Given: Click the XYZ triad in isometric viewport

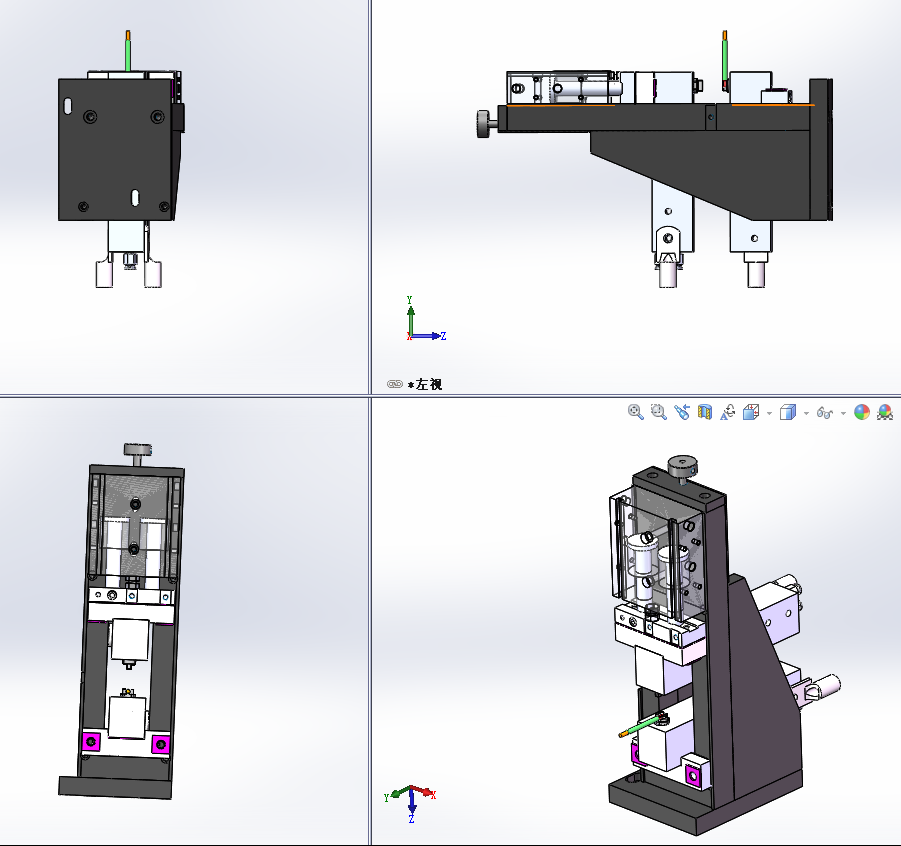Looking at the screenshot, I should pos(410,803).
